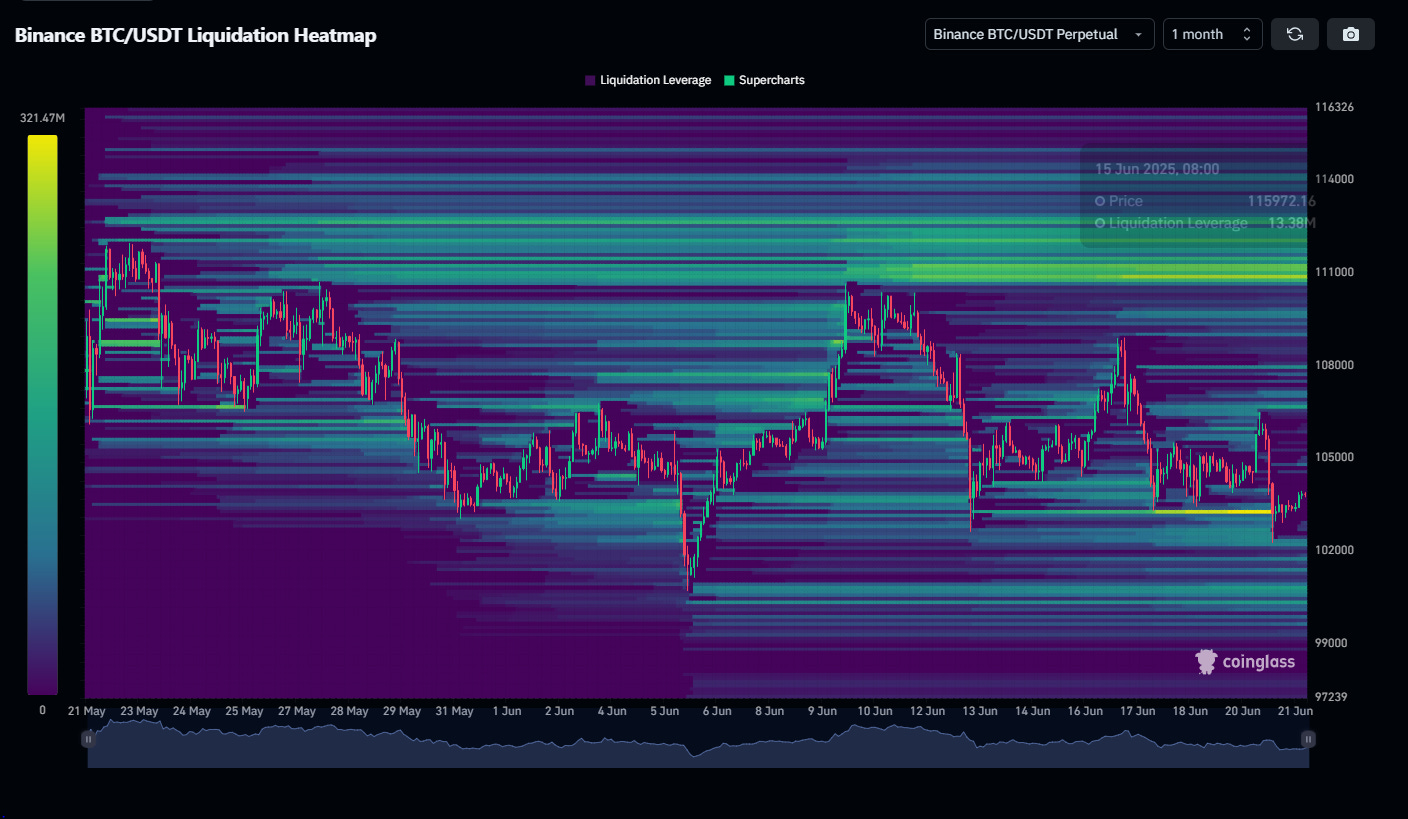Open the Binance BTC/USDT Perpetual dropdown
1408x819 pixels.
(1039, 34)
